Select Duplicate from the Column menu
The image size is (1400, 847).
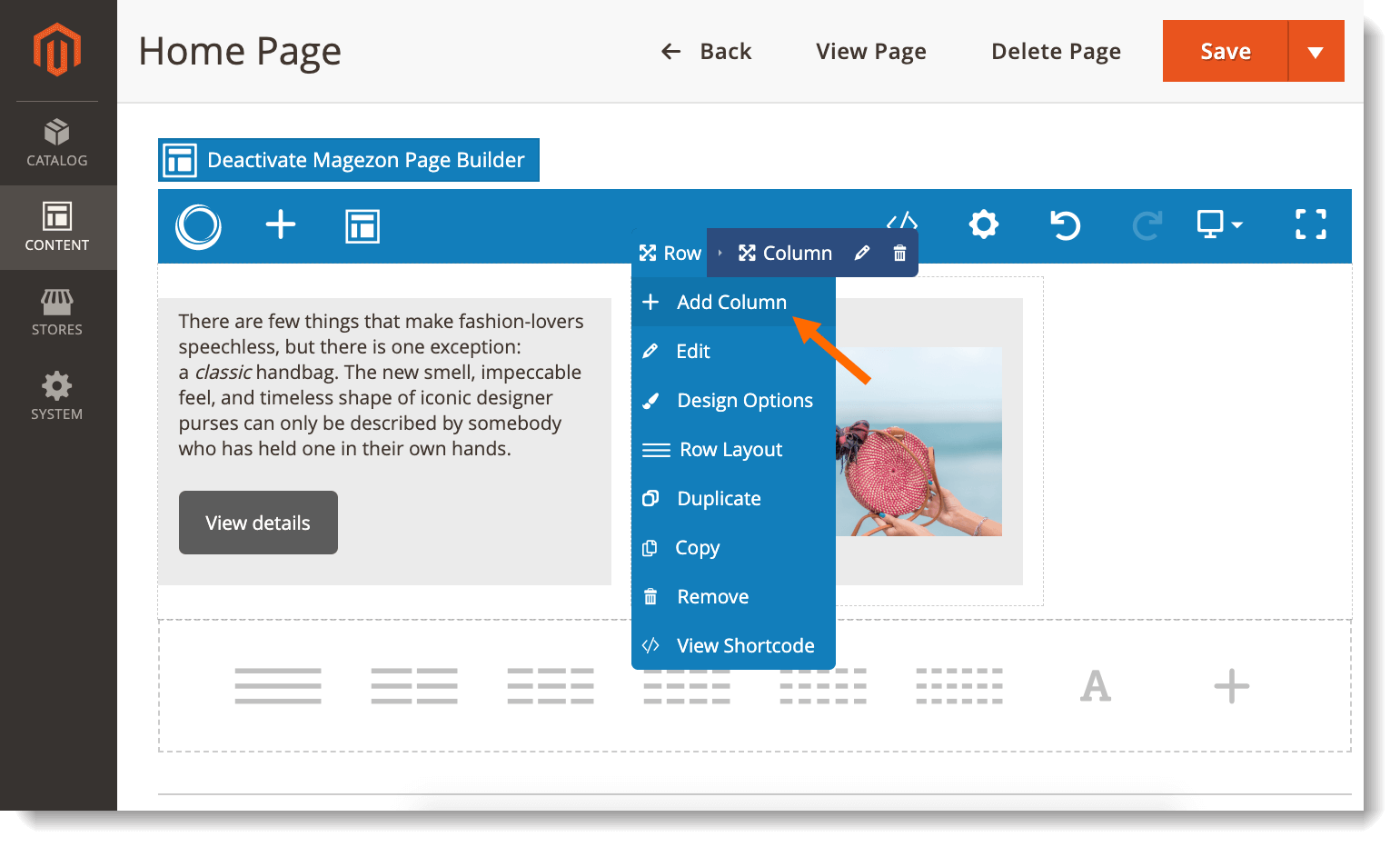pyautogui.click(x=718, y=498)
